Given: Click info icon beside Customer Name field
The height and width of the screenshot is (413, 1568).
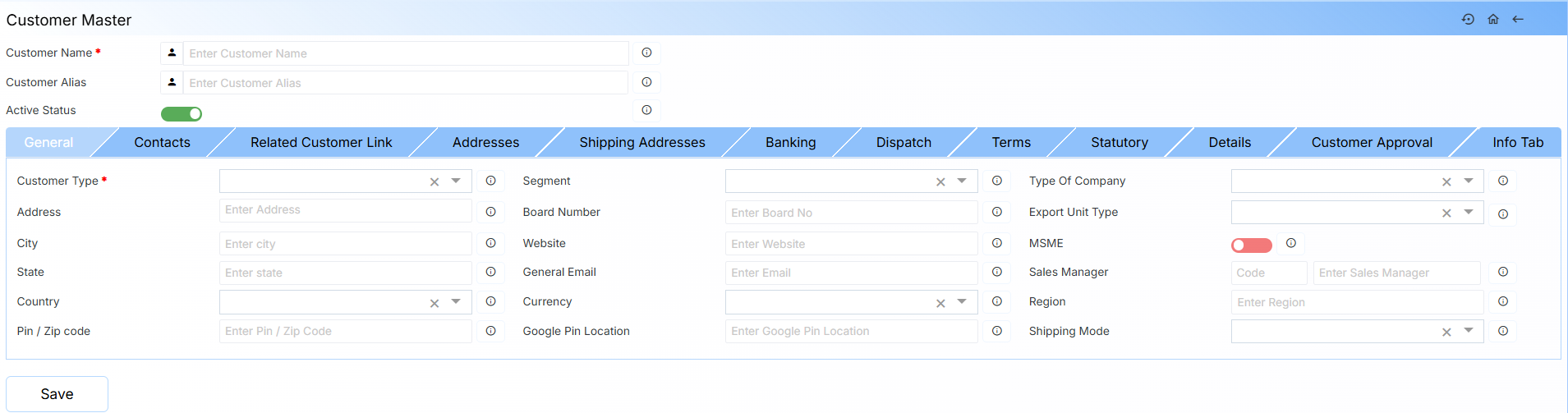Looking at the screenshot, I should 646,53.
